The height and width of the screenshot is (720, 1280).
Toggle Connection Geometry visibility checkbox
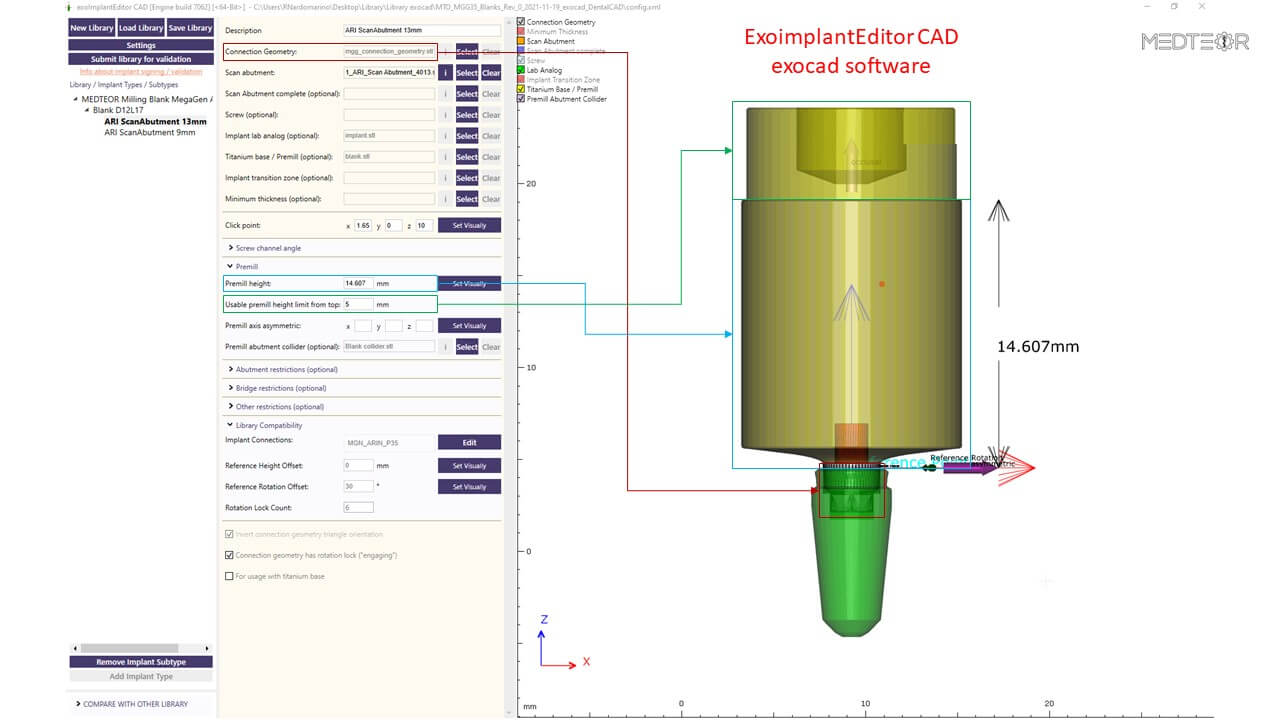click(521, 22)
